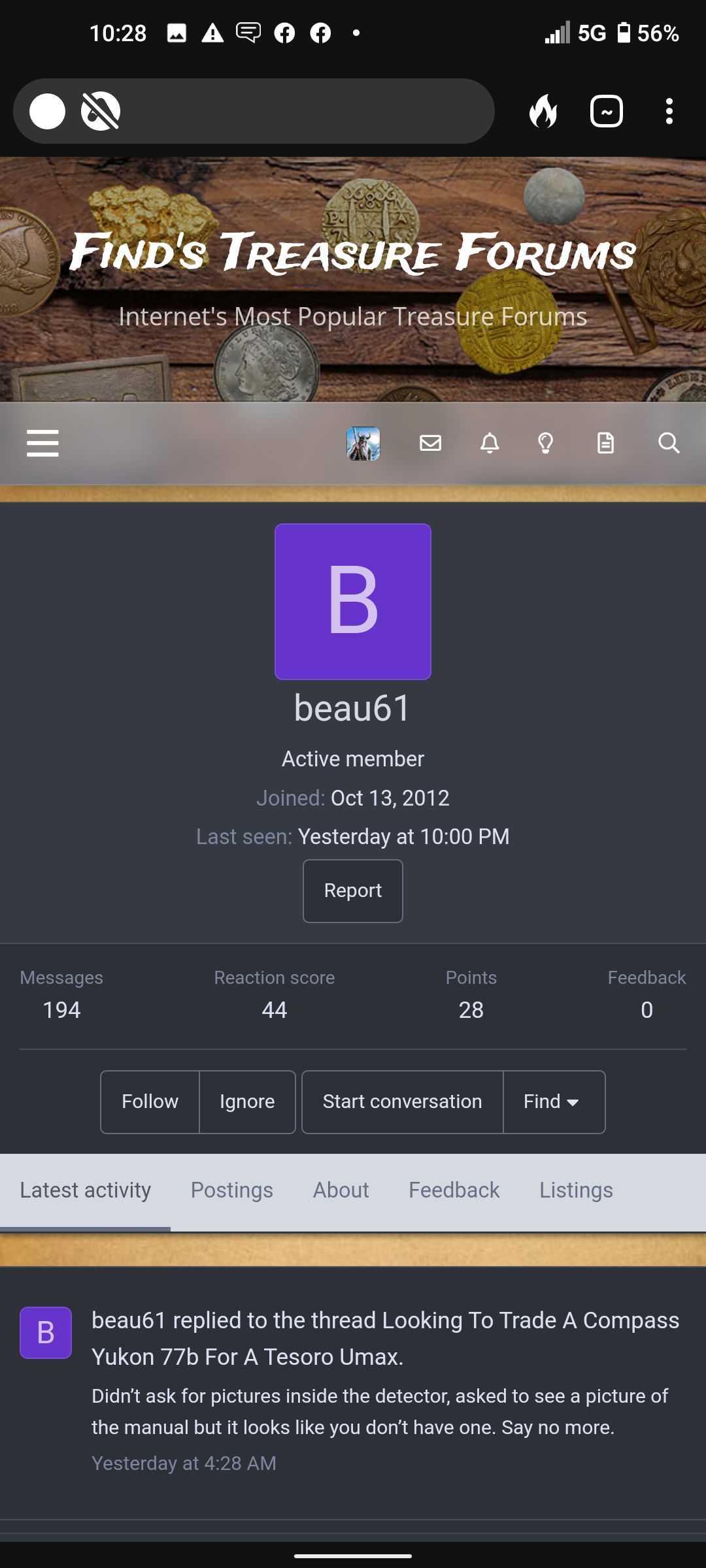Tap the white circle icon in address bar
Image resolution: width=706 pixels, height=1568 pixels.
click(x=47, y=111)
